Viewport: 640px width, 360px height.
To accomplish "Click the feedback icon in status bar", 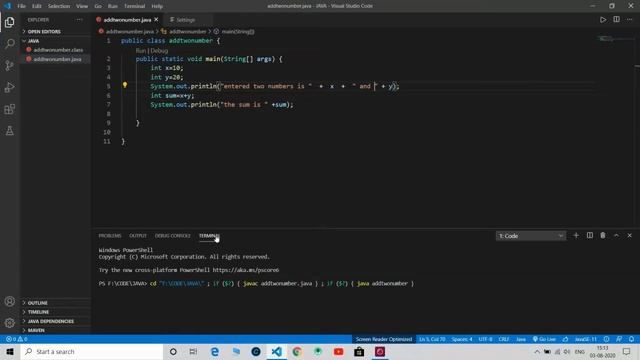I will pyautogui.click(x=619, y=339).
